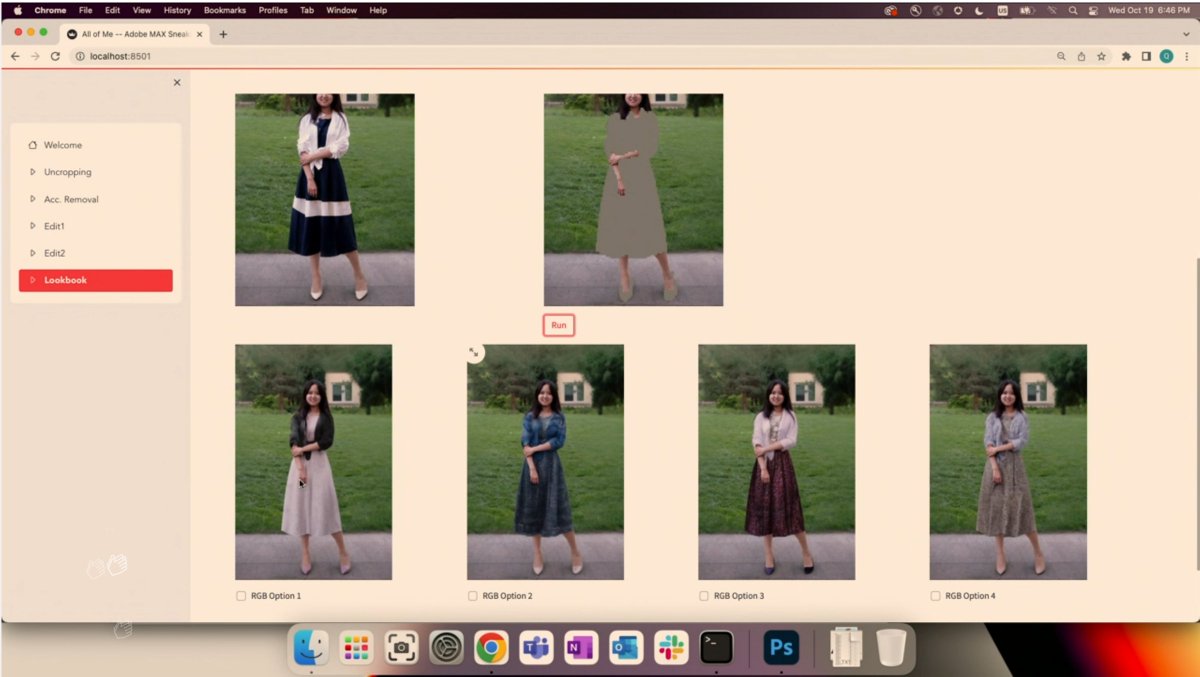Viewport: 1200px width, 677px height.
Task: Click the masked gray silhouette photo
Action: click(633, 200)
